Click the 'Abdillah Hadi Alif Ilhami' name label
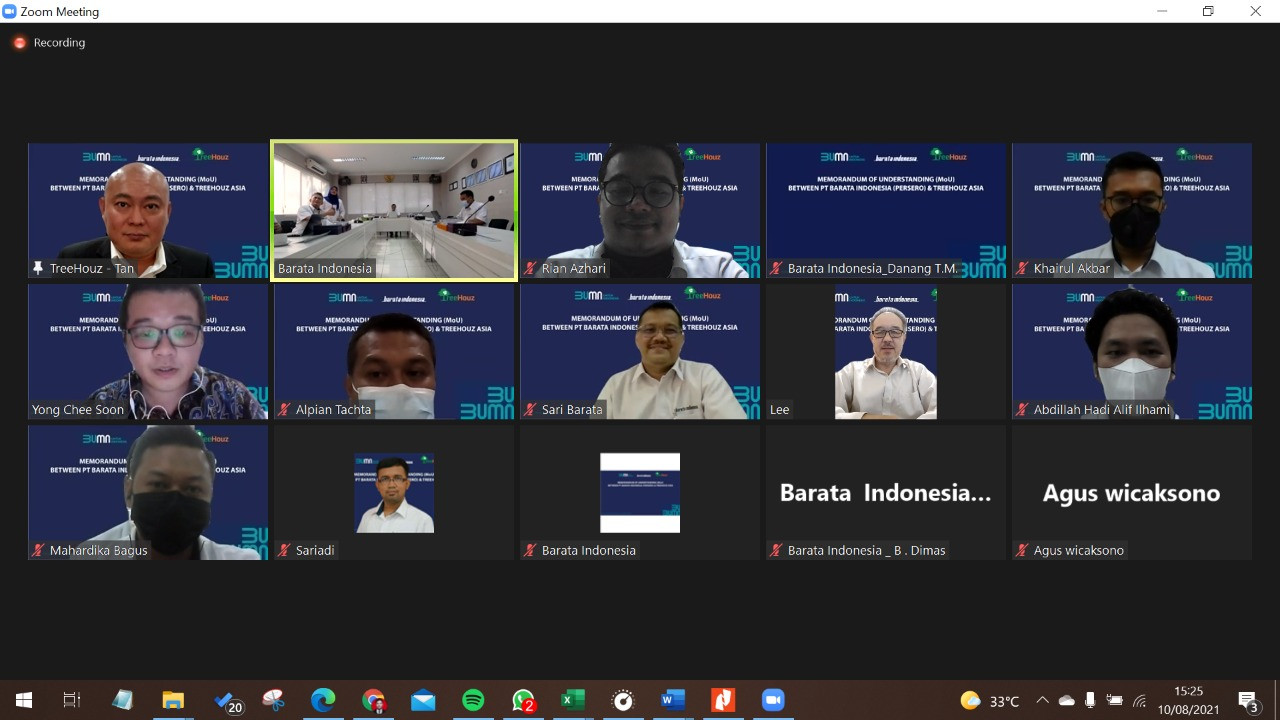Image resolution: width=1280 pixels, height=720 pixels. (1102, 409)
